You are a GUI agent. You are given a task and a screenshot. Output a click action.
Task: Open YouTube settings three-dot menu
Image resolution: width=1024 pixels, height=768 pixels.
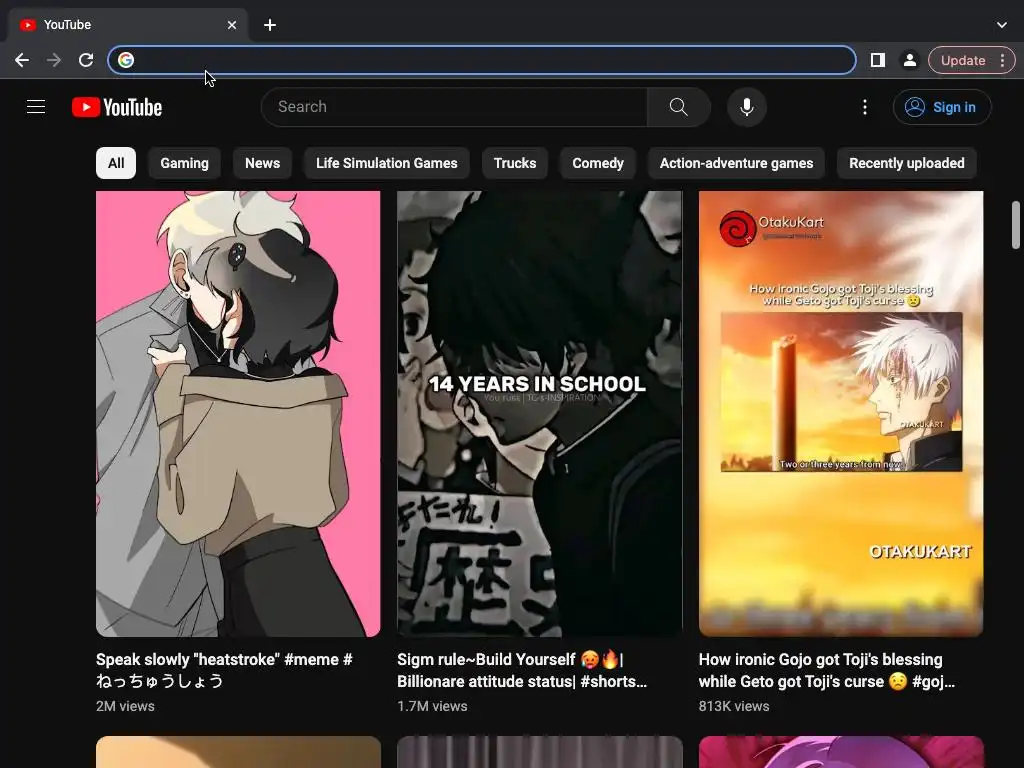tap(865, 106)
